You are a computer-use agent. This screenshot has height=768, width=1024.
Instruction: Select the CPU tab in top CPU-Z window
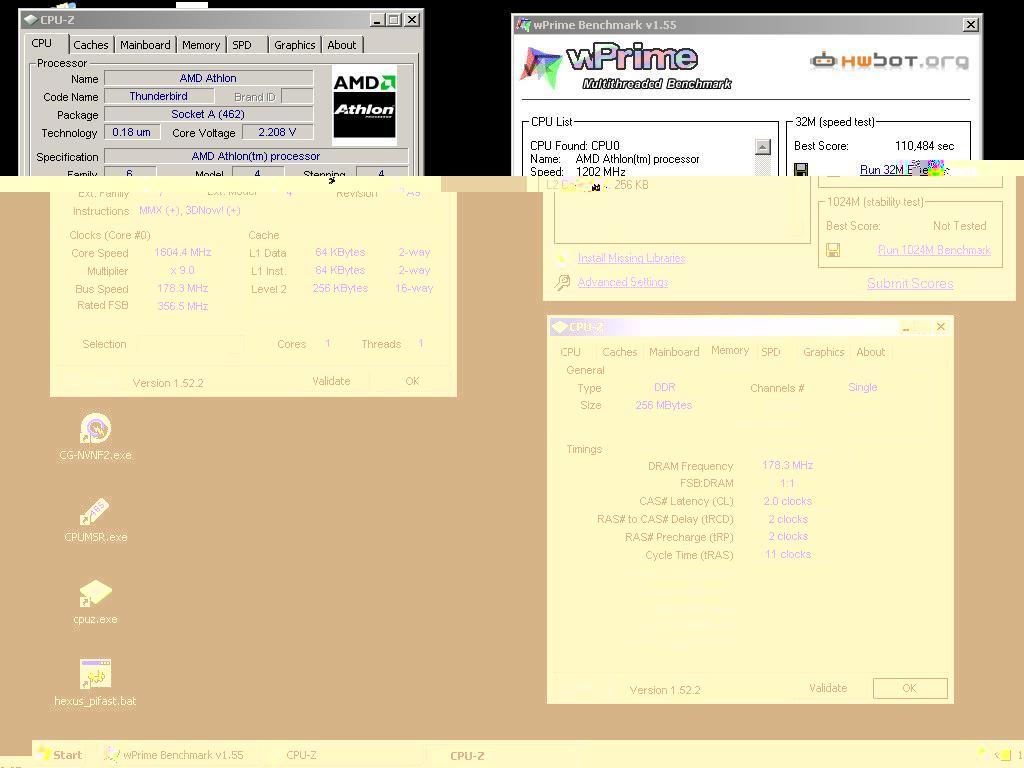(42, 43)
